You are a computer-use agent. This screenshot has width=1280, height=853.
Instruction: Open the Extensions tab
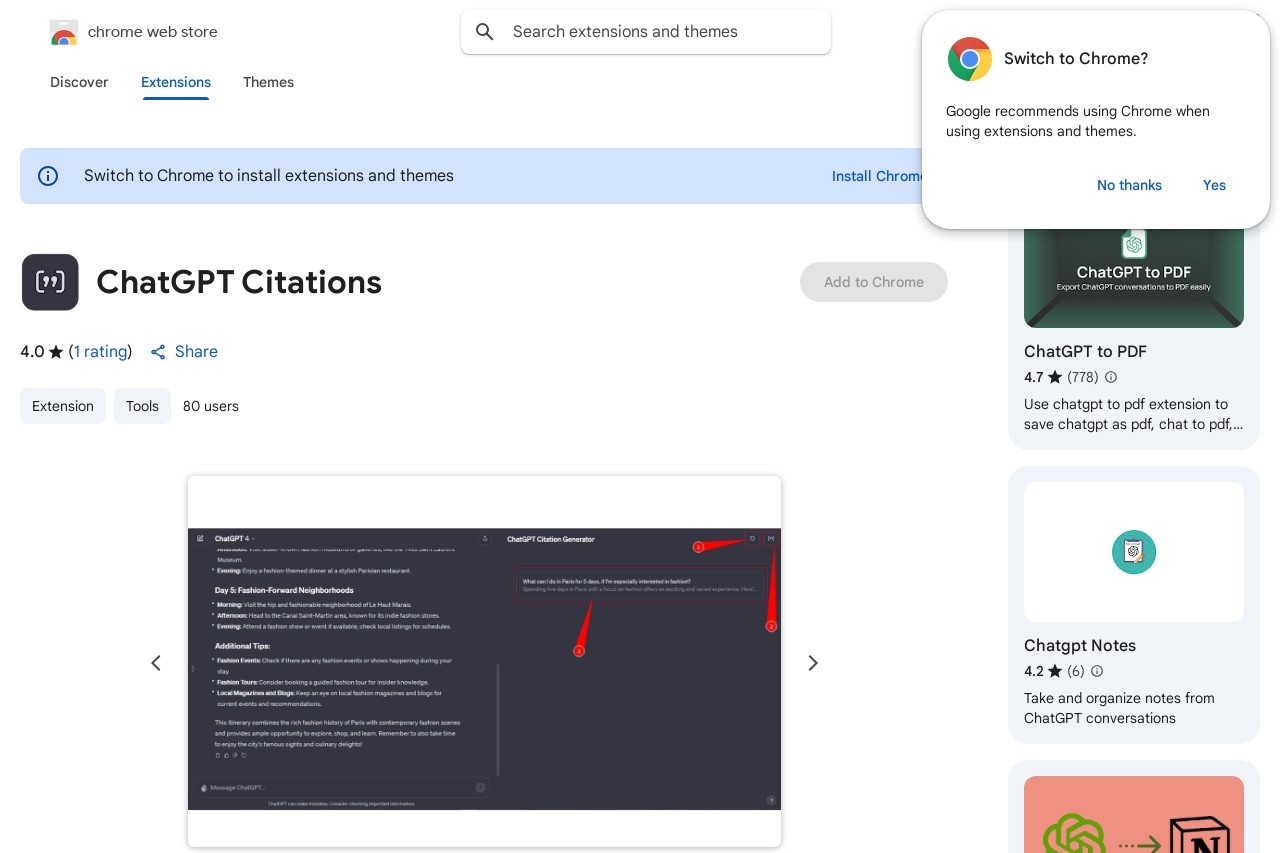pos(176,82)
